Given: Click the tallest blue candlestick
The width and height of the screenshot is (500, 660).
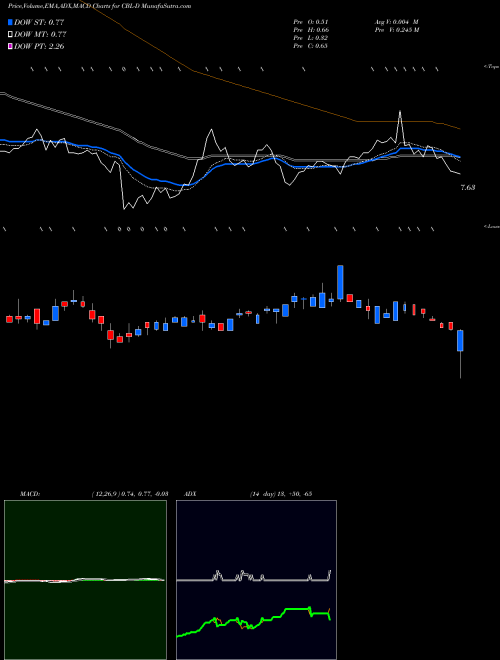Looking at the screenshot, I should tap(340, 282).
